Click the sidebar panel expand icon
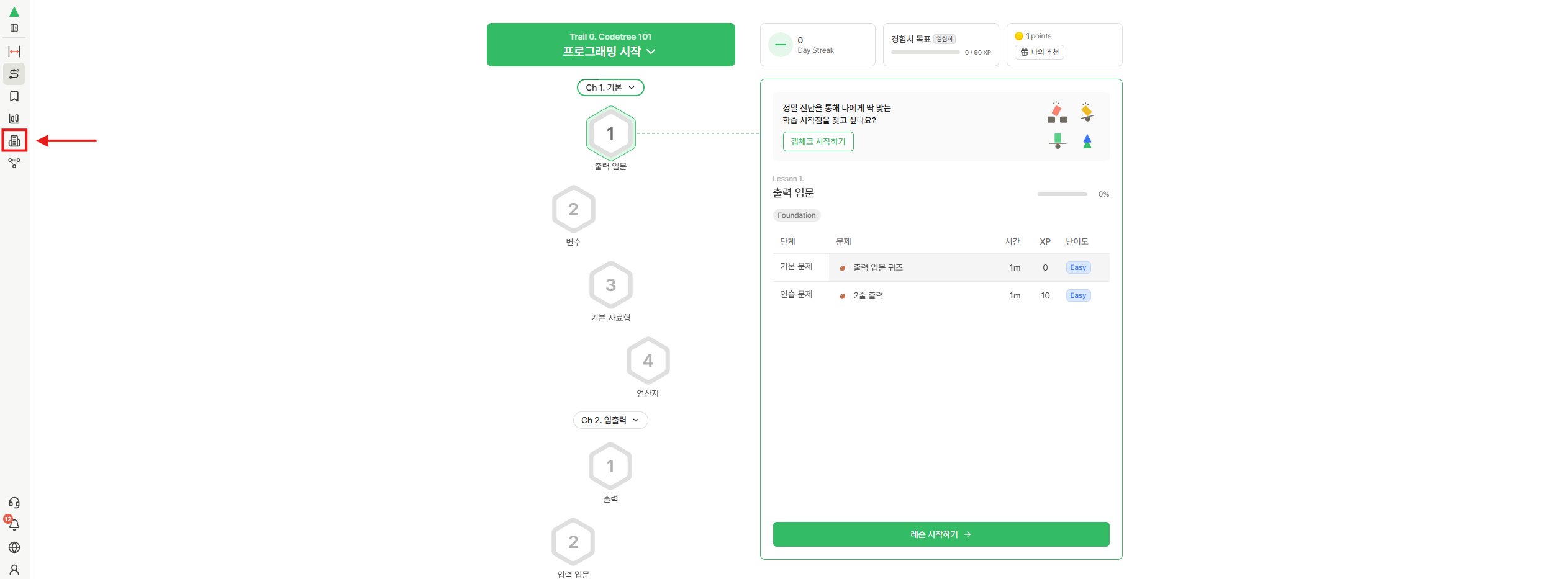Screen dimensions: 1568x579 14,28
